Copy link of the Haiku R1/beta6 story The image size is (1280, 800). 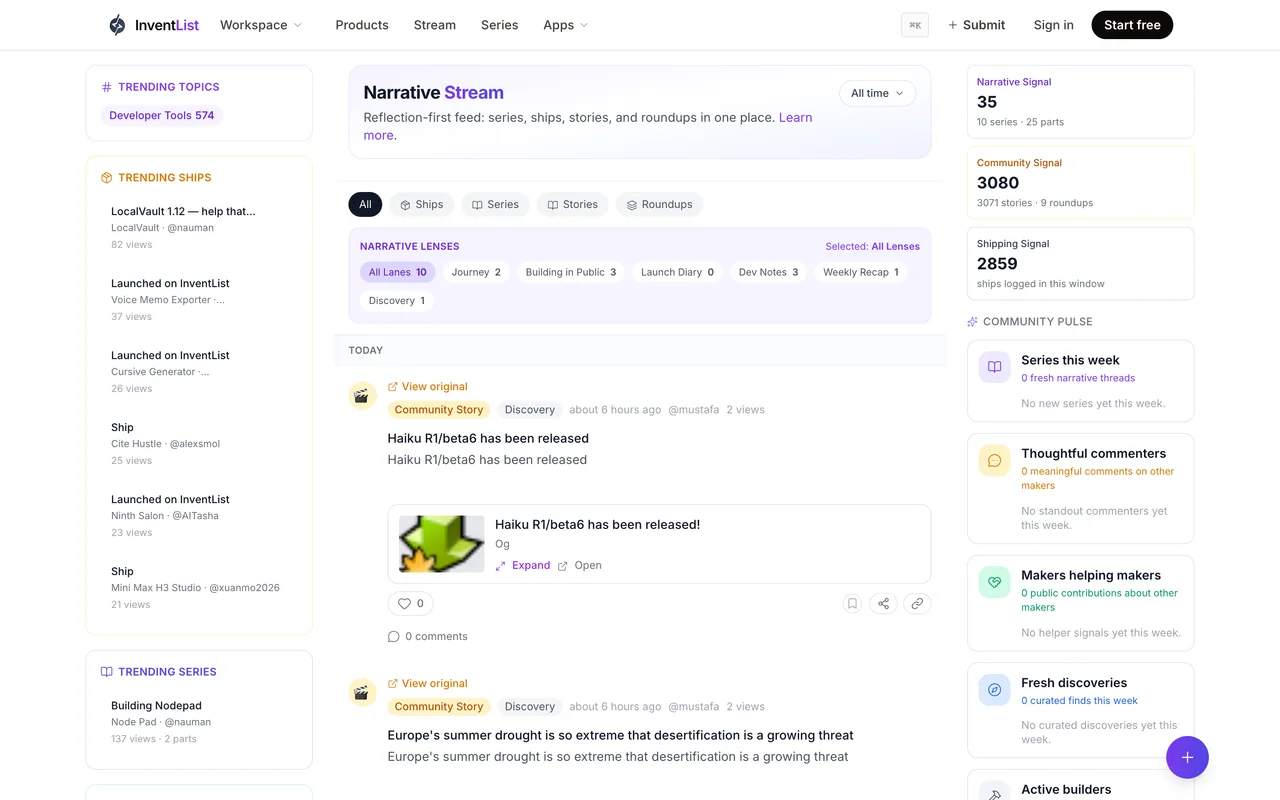pyautogui.click(x=917, y=603)
